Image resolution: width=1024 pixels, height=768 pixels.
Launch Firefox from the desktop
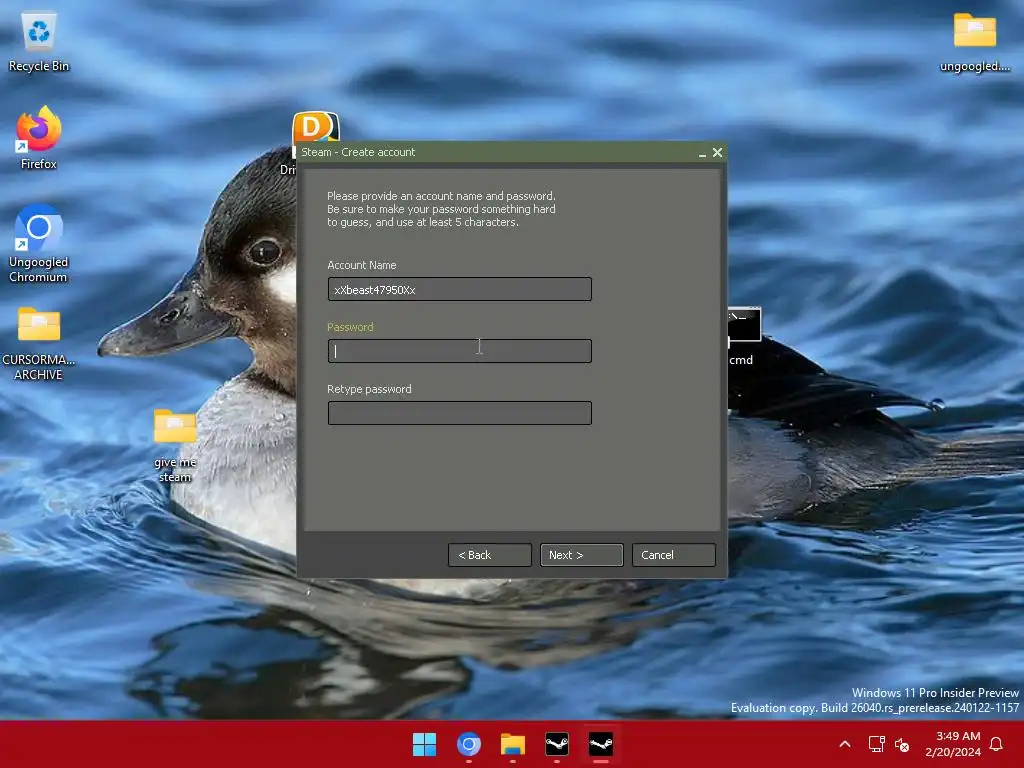click(x=39, y=138)
